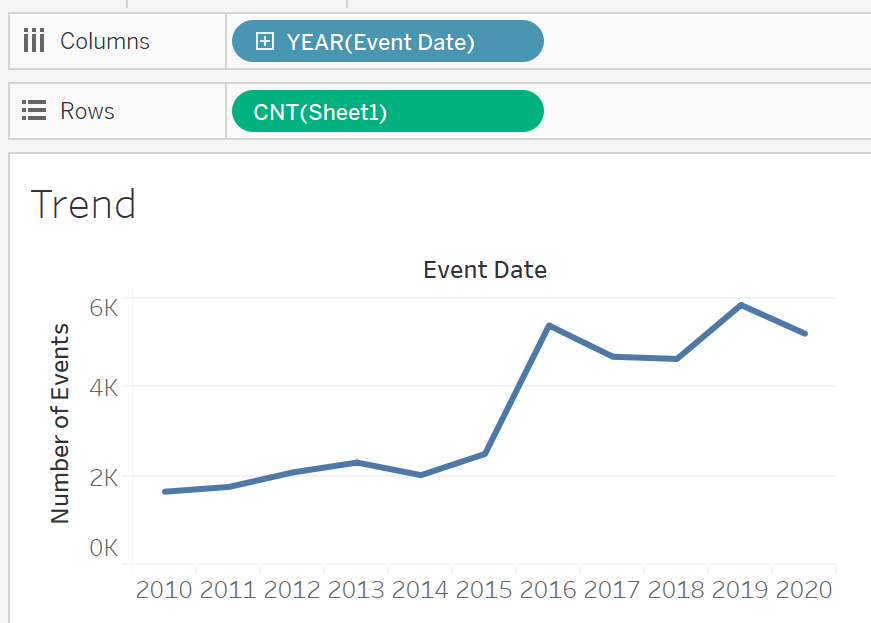This screenshot has width=871, height=623.
Task: Click the Event Date column header
Action: tap(485, 270)
